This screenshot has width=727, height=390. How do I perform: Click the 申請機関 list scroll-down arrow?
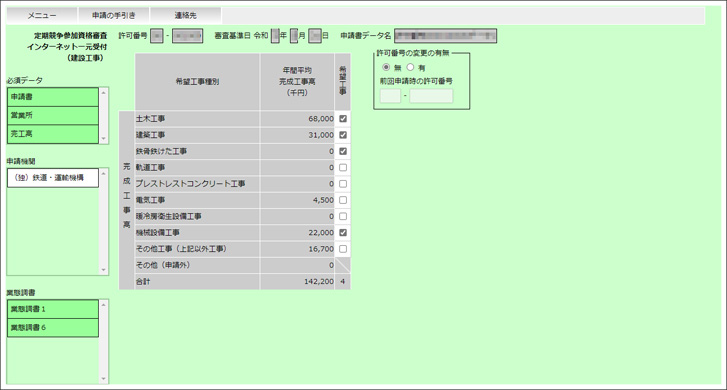[103, 270]
